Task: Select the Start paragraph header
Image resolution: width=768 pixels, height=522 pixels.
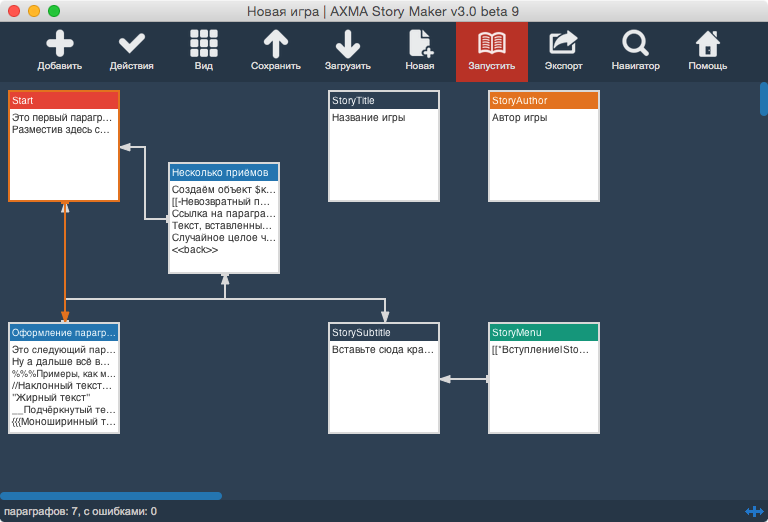Action: [x=64, y=100]
